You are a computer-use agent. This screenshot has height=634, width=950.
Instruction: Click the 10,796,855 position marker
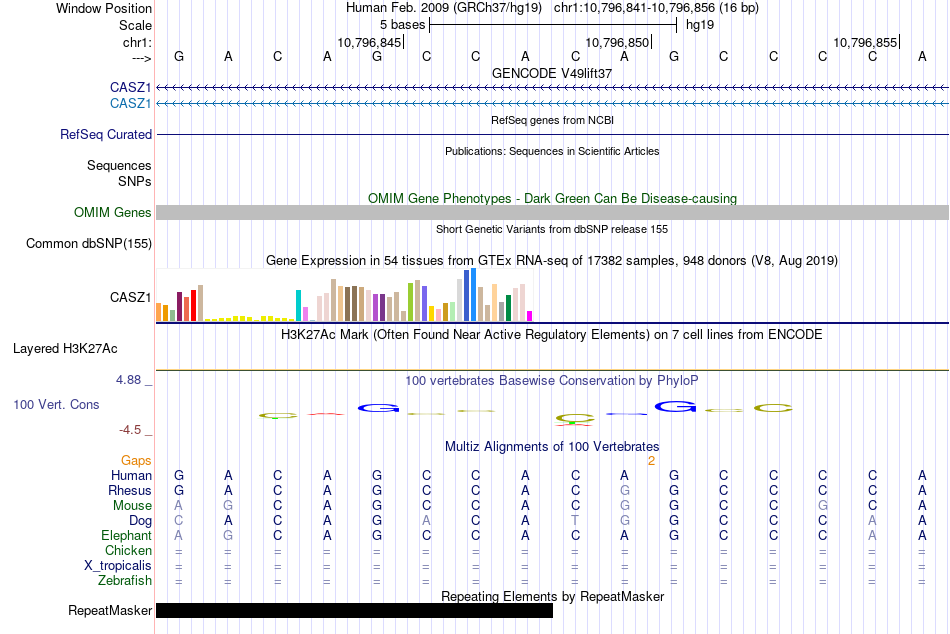865,42
